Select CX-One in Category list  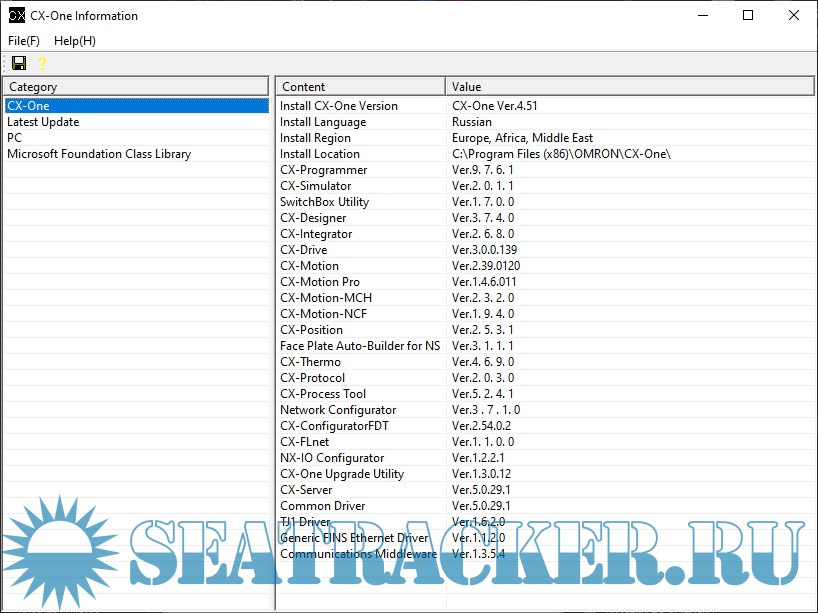coord(28,106)
